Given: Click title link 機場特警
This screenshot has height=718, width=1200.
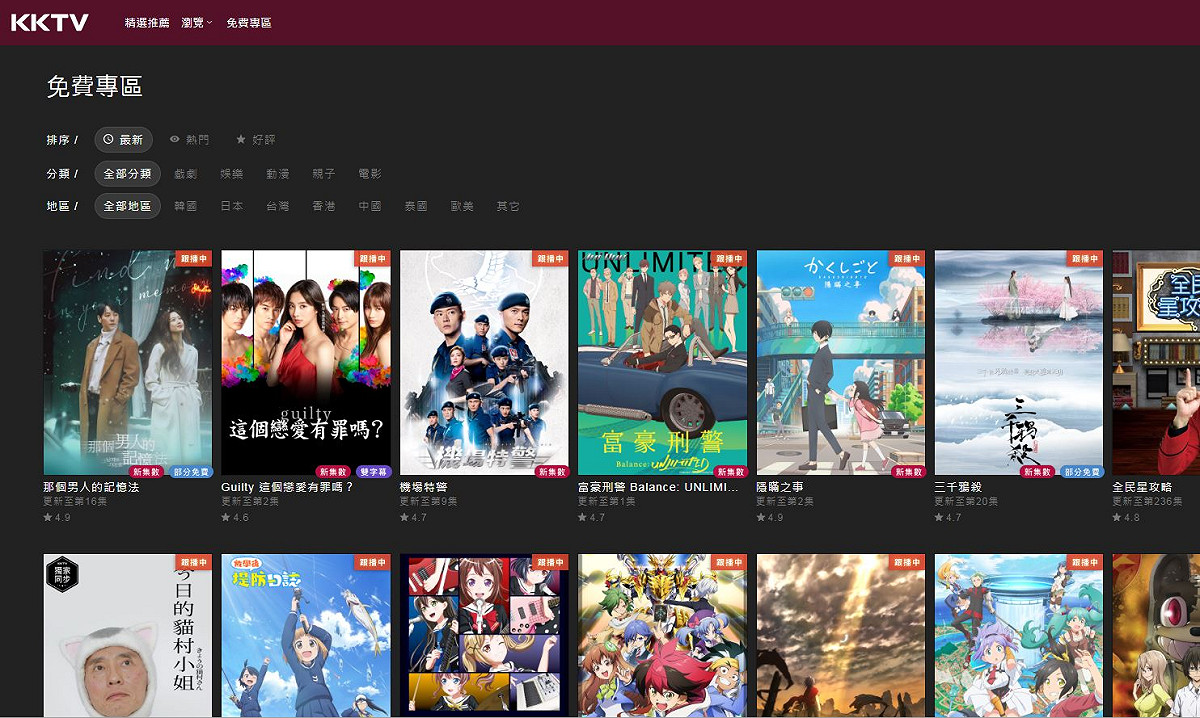Looking at the screenshot, I should (423, 487).
